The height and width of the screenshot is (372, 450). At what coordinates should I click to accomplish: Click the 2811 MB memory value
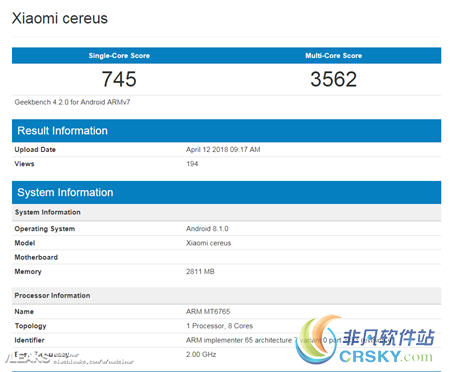click(x=200, y=271)
